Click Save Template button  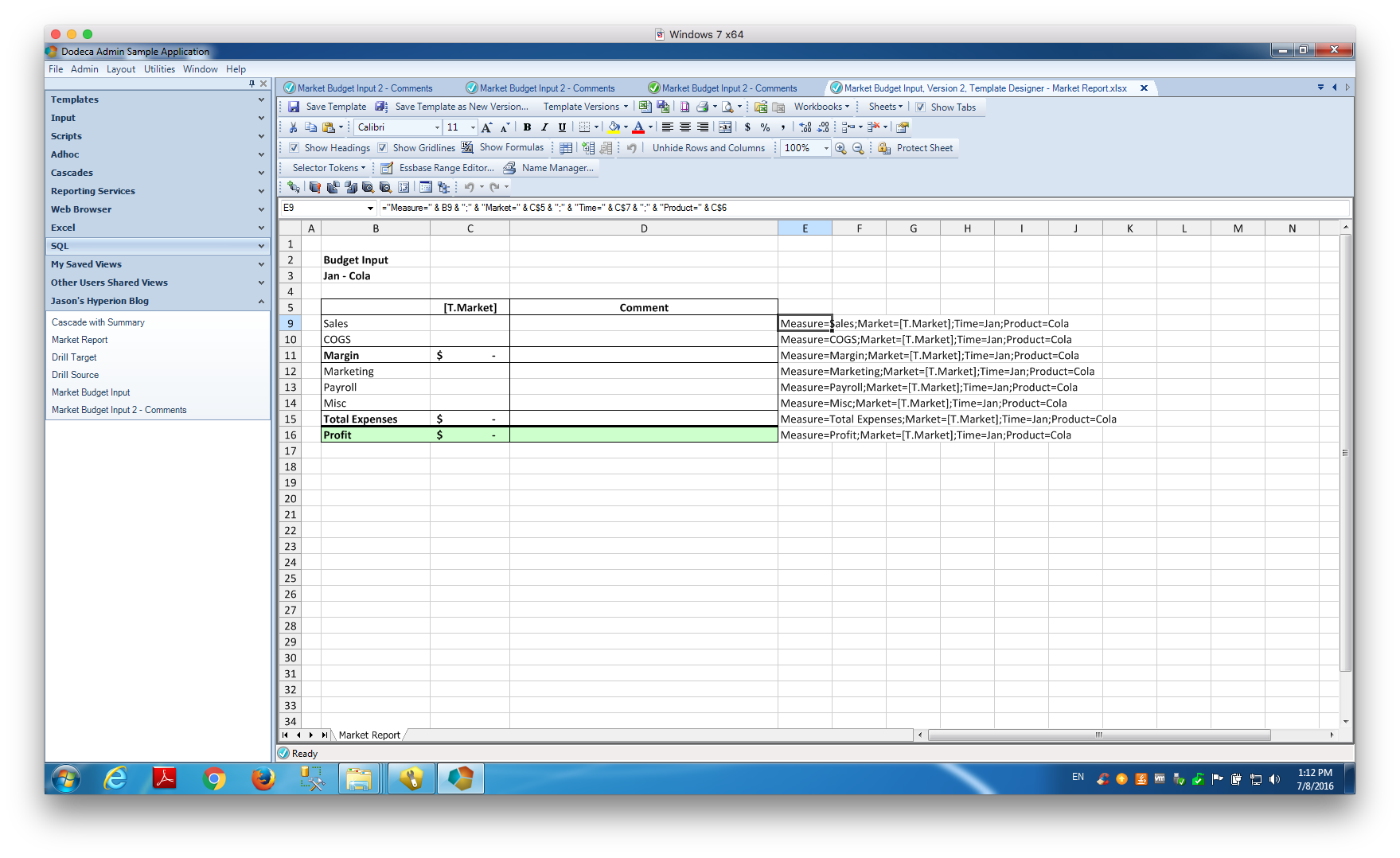pyautogui.click(x=327, y=107)
